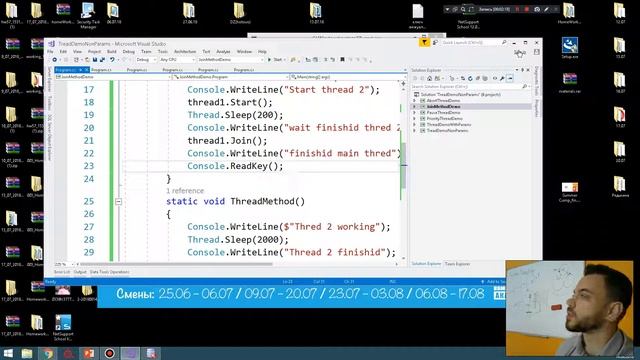
Task: Collapse the ThreadMethod code region
Action: point(118,202)
